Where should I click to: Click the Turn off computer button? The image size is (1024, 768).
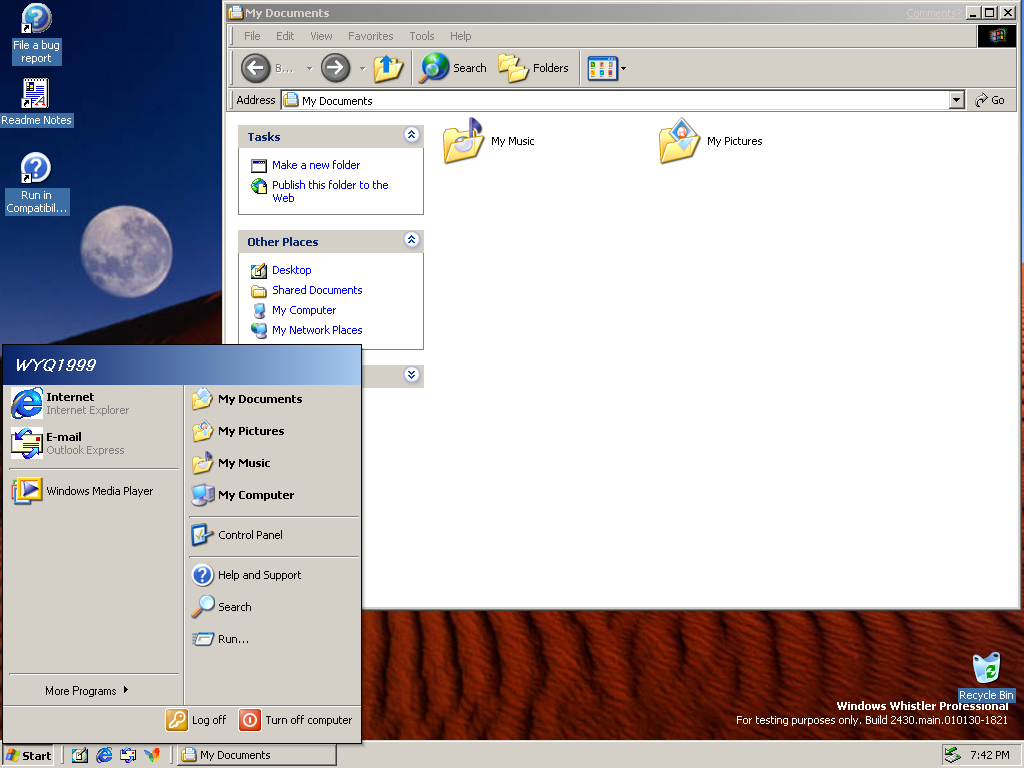pyautogui.click(x=295, y=720)
